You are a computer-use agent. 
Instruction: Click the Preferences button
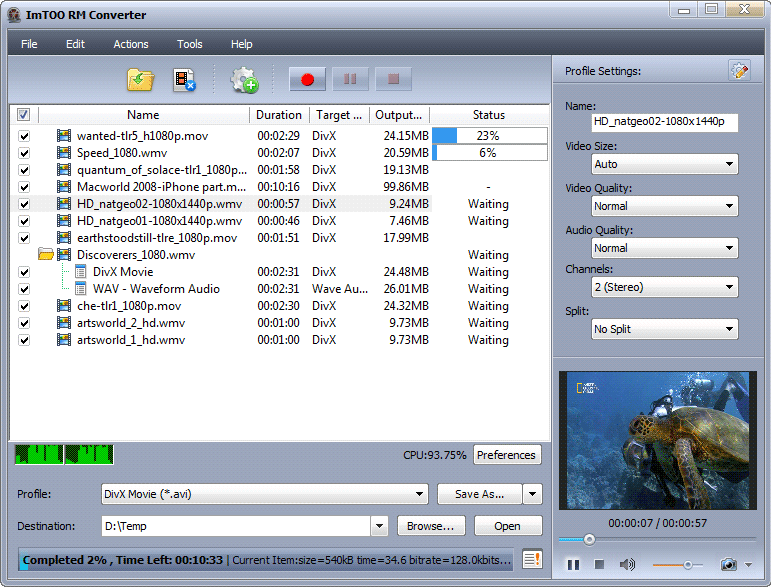pos(506,455)
